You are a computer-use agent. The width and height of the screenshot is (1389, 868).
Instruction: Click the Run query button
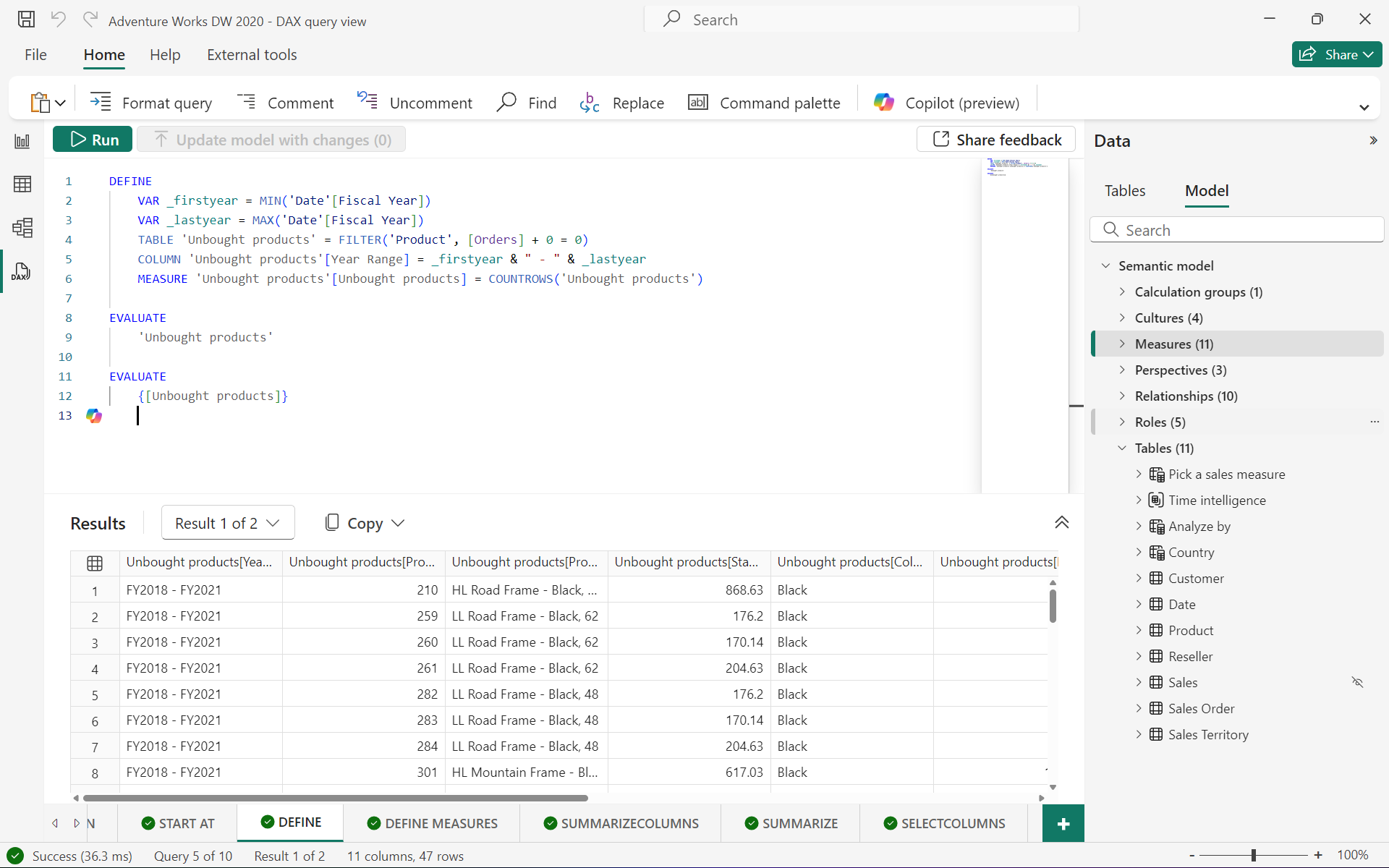pos(95,139)
